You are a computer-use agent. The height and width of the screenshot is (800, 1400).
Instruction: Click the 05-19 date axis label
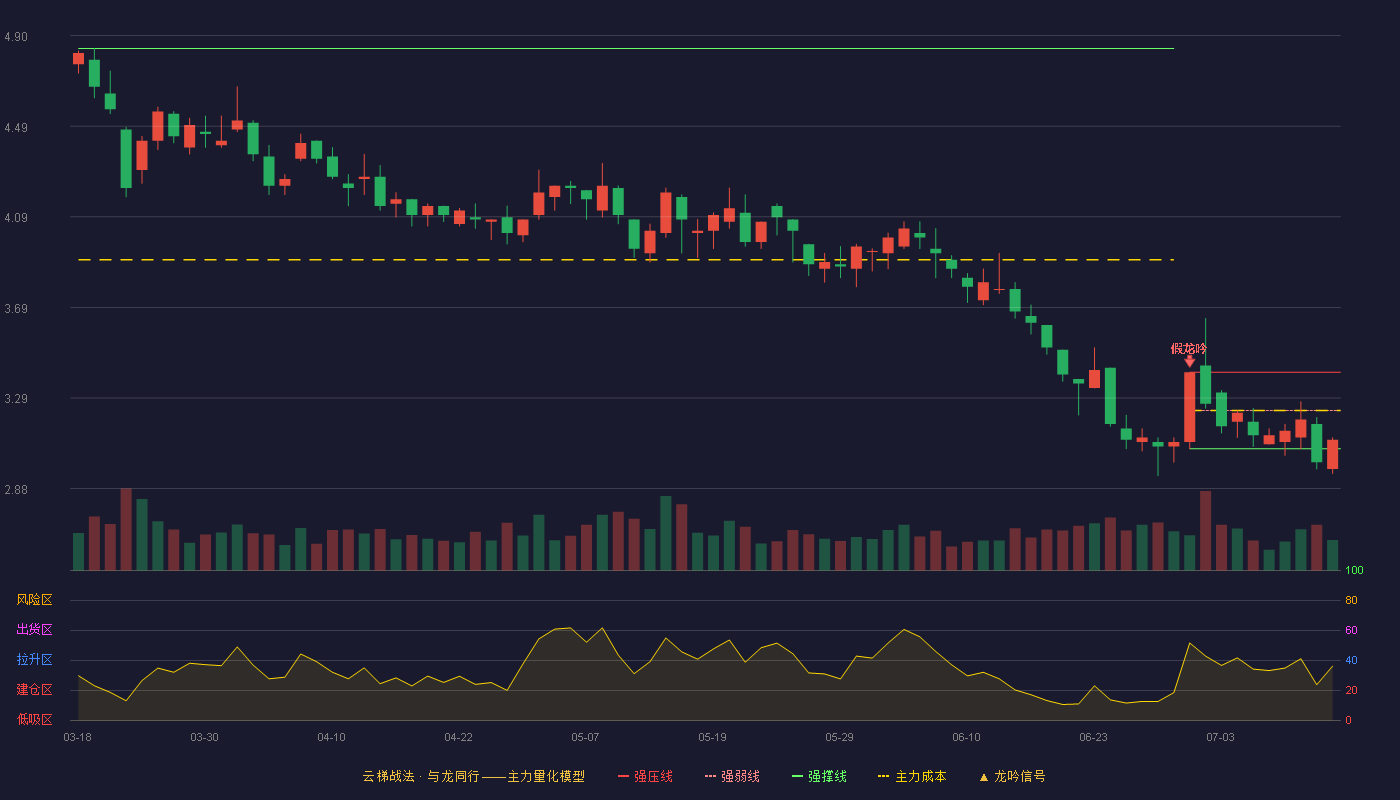pos(712,737)
